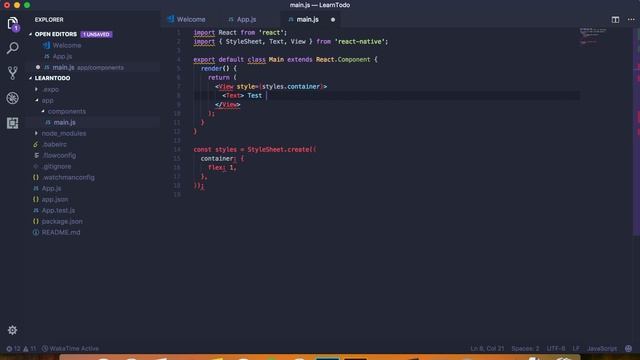Click the 1 UNSAVED badge
Viewport: 640px width, 360px height.
point(96,34)
